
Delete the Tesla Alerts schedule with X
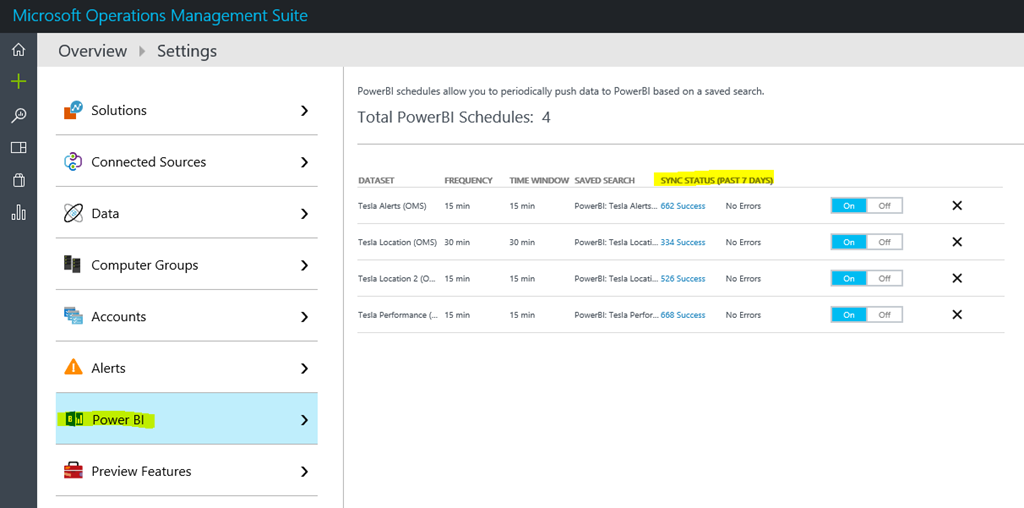click(956, 206)
